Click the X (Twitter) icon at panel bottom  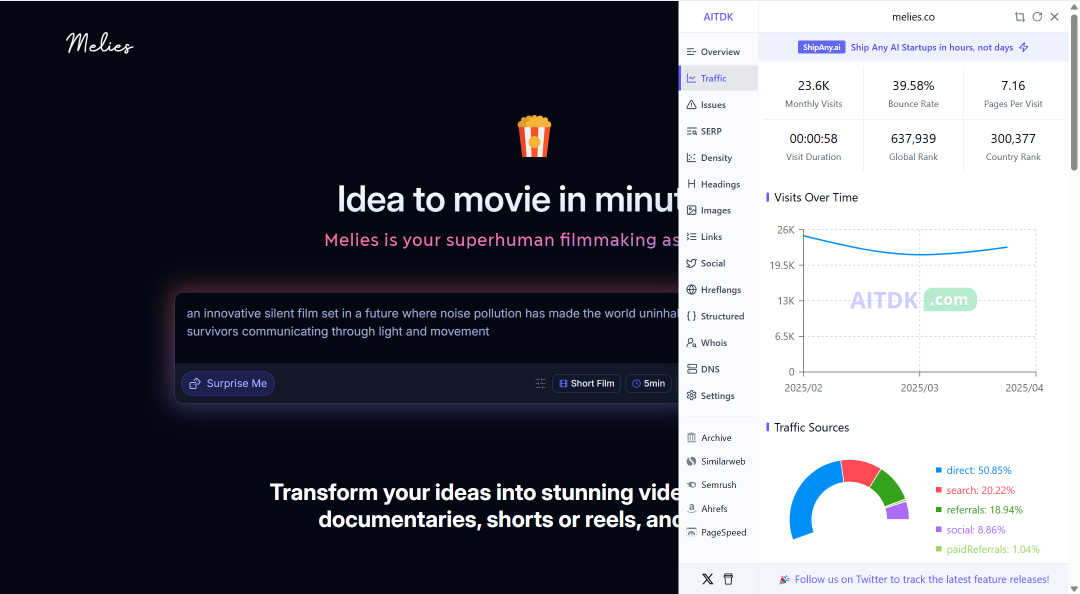pyautogui.click(x=707, y=579)
